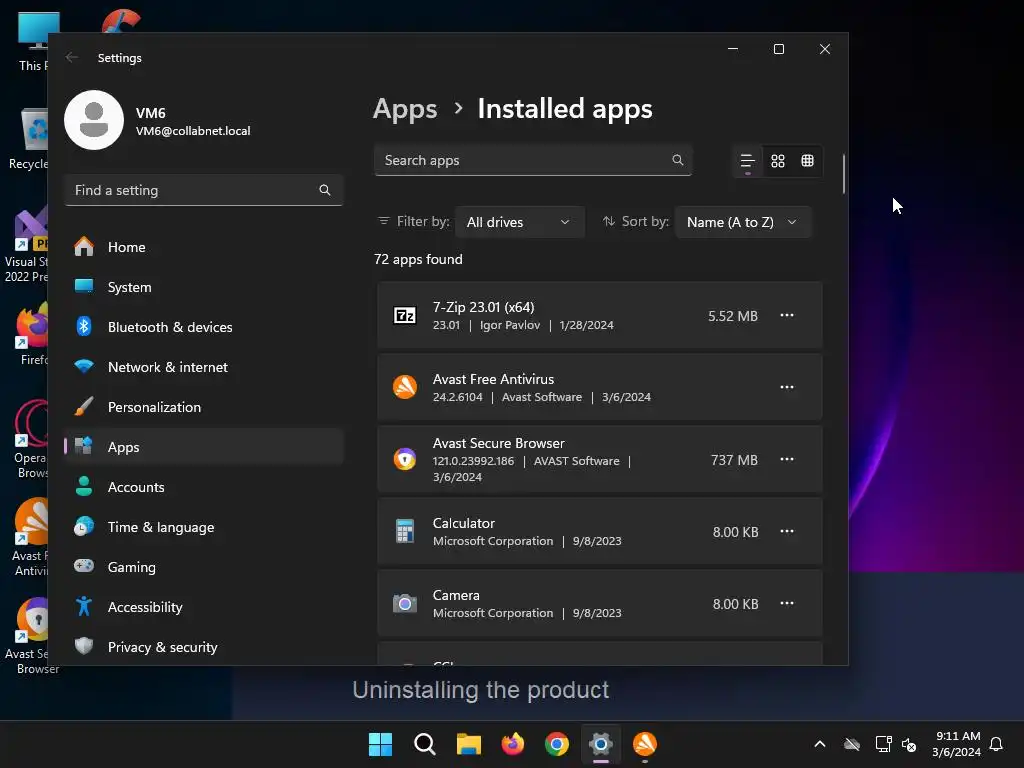Screen dimensions: 1024x768
Task: Click the network tray icon
Action: tap(884, 744)
